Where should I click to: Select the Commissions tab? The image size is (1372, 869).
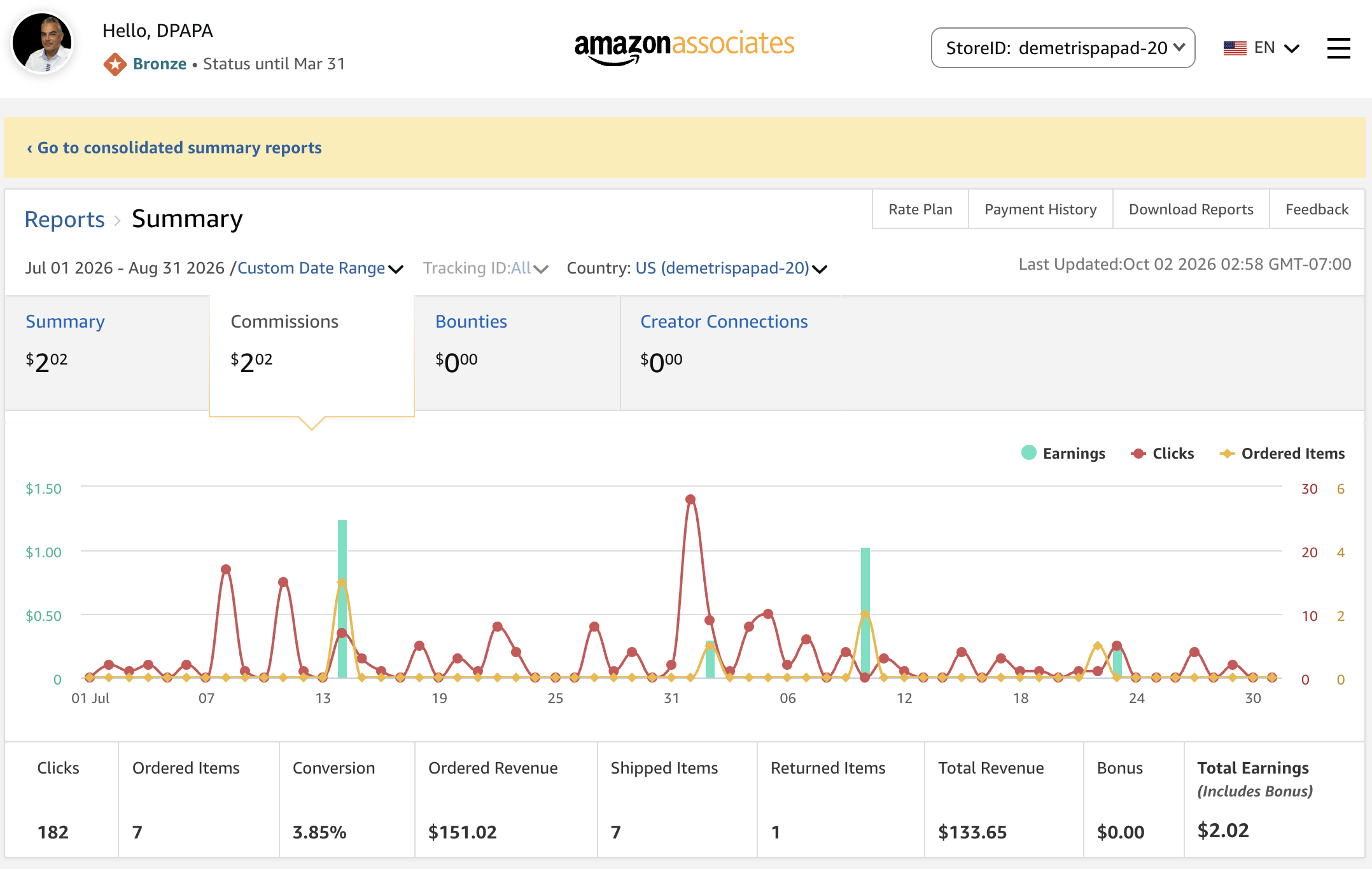(x=312, y=355)
